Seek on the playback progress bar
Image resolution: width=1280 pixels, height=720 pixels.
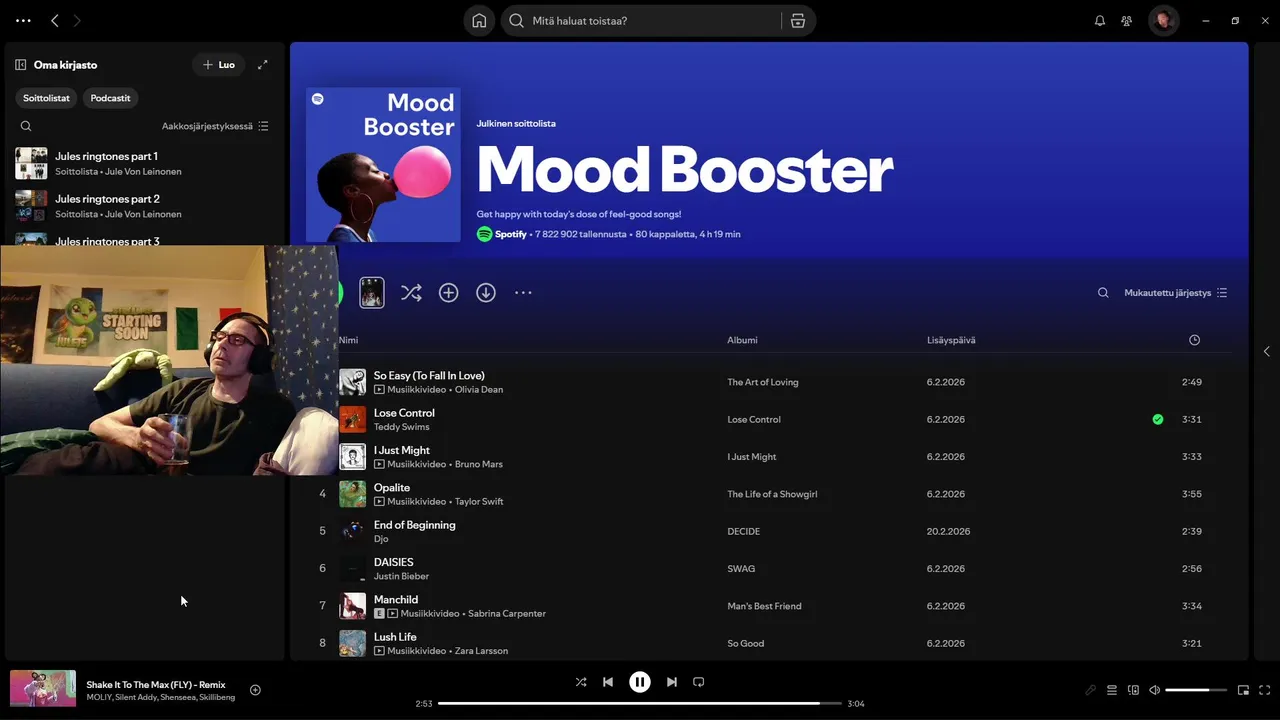tap(640, 703)
